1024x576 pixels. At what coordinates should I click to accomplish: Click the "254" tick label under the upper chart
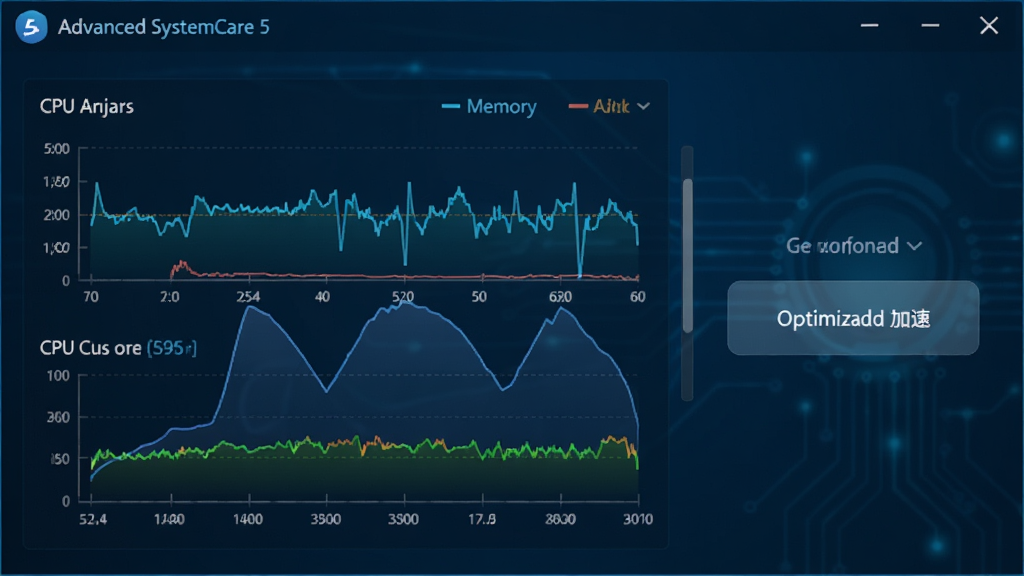[248, 297]
